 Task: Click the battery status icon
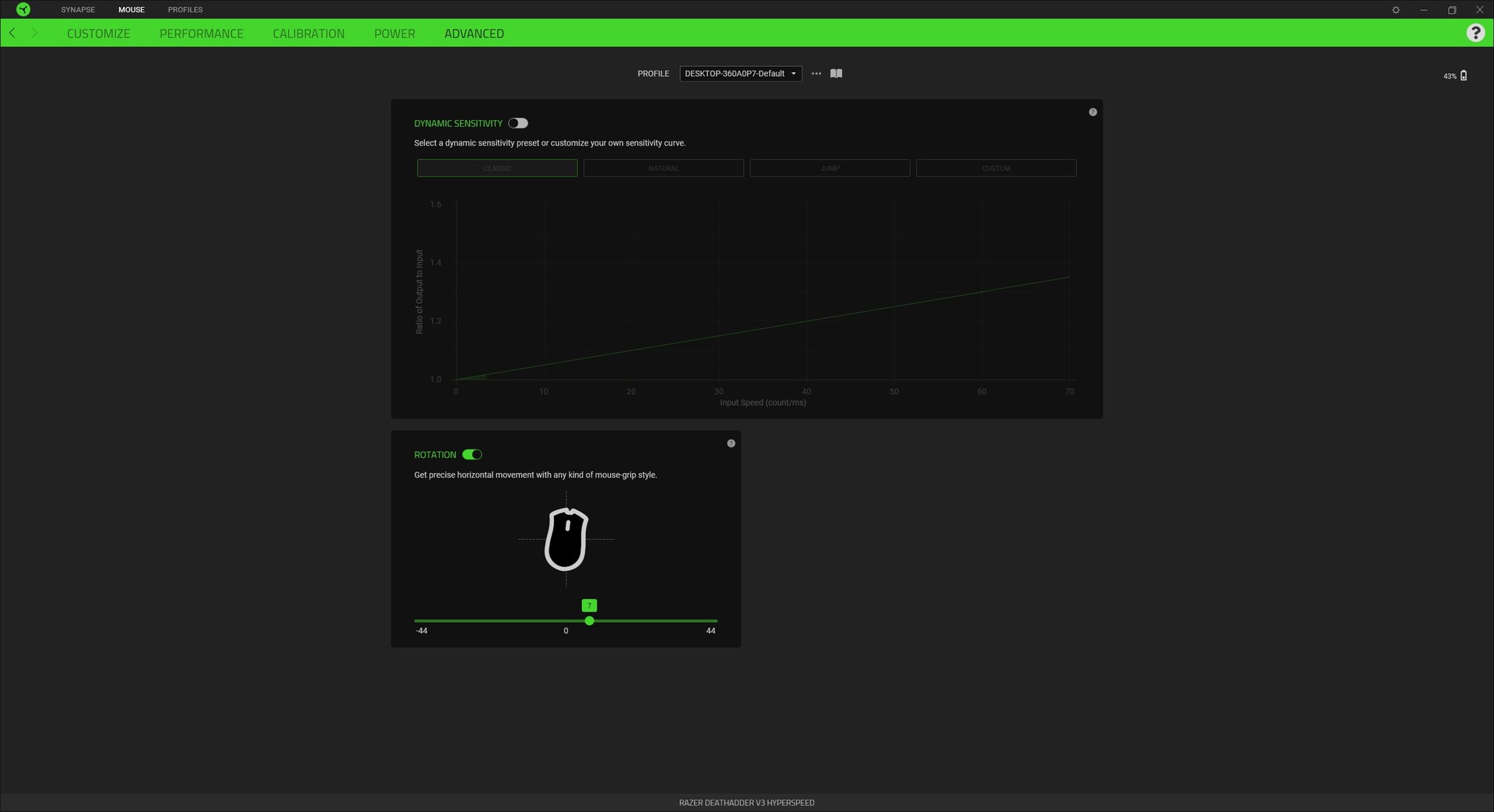point(1464,75)
